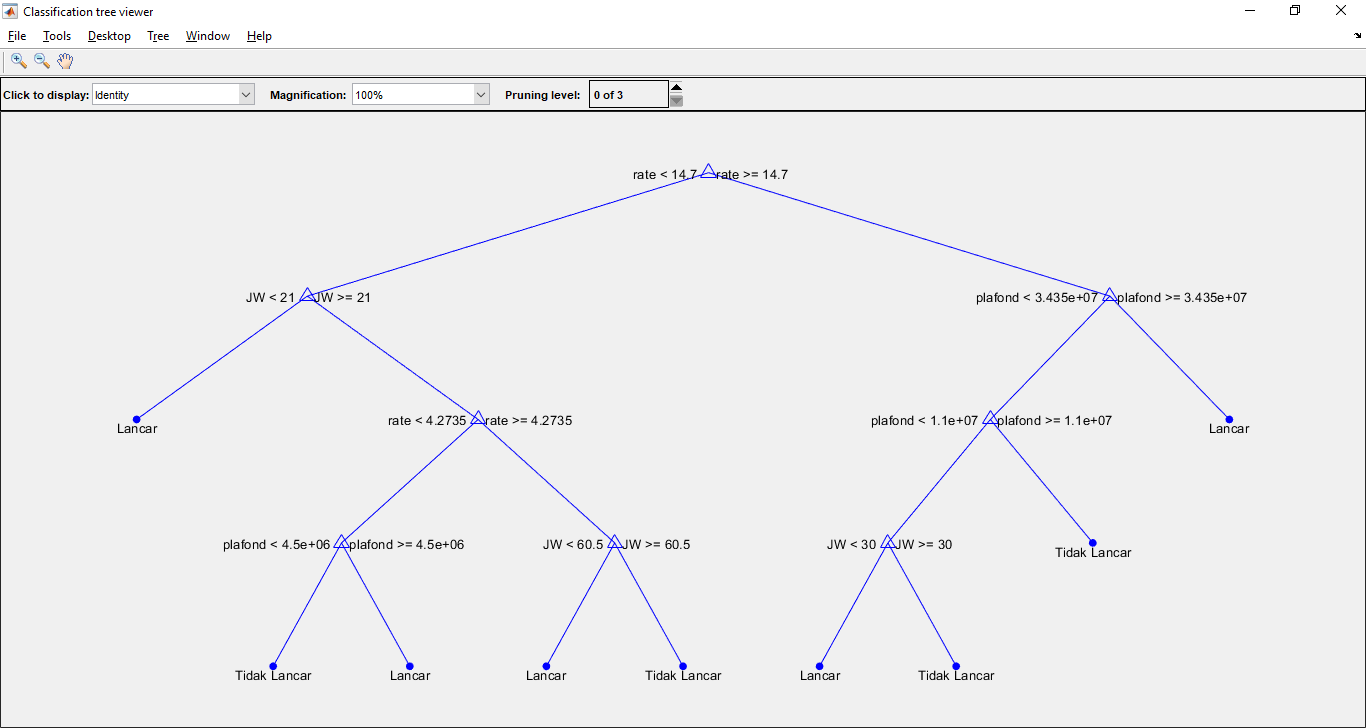Increase pruning level with up arrow

[x=677, y=88]
